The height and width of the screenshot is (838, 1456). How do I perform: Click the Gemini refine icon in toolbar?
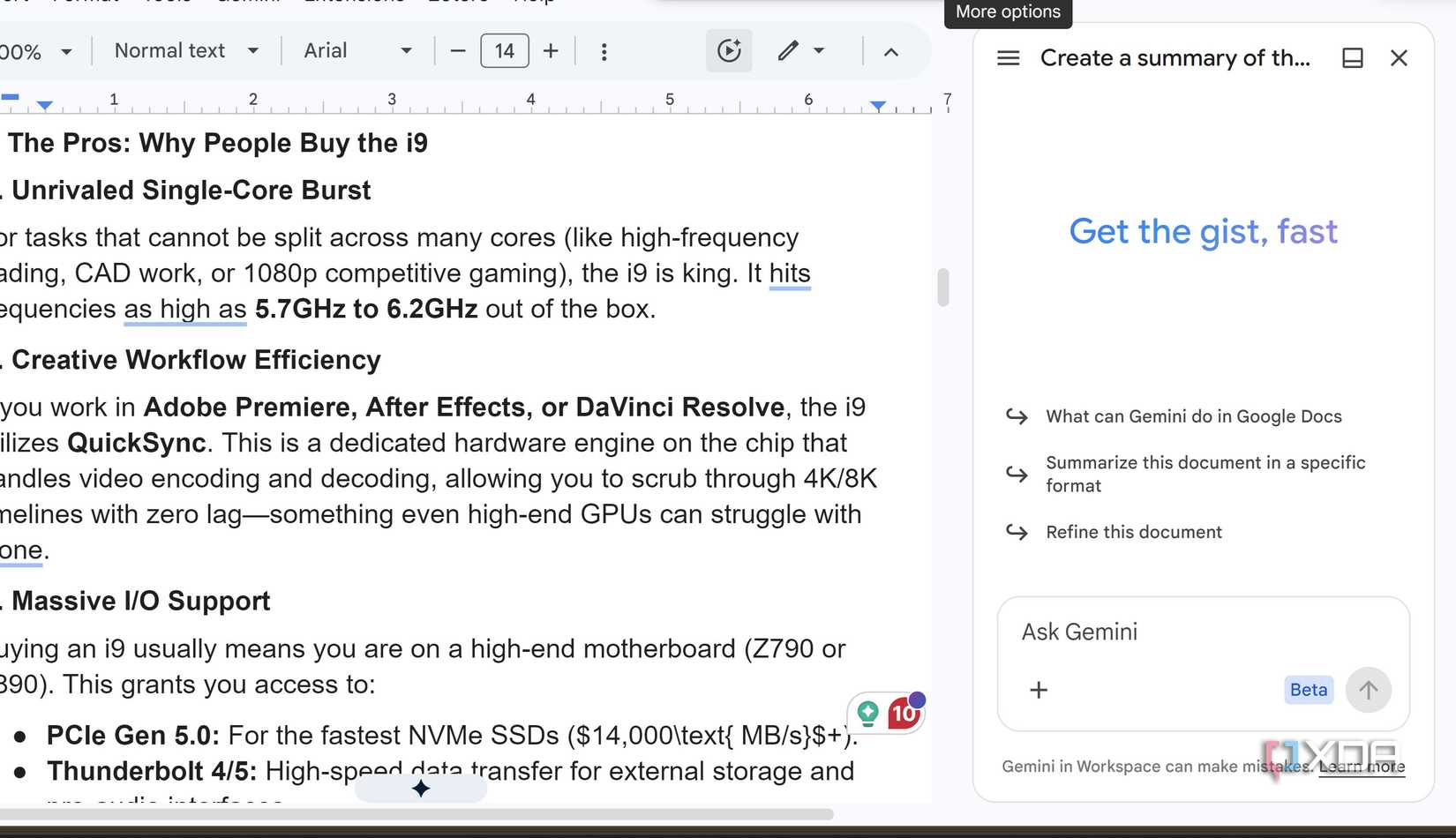[729, 51]
